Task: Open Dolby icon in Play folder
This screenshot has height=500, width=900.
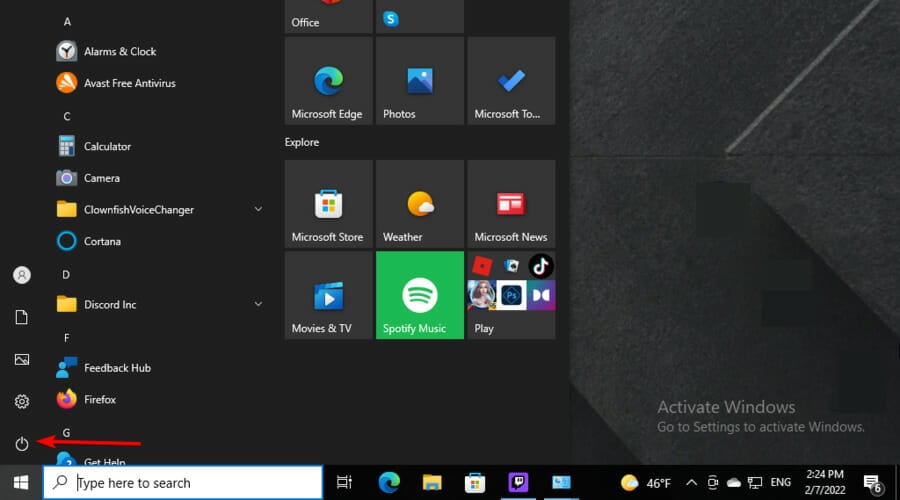Action: click(x=541, y=296)
